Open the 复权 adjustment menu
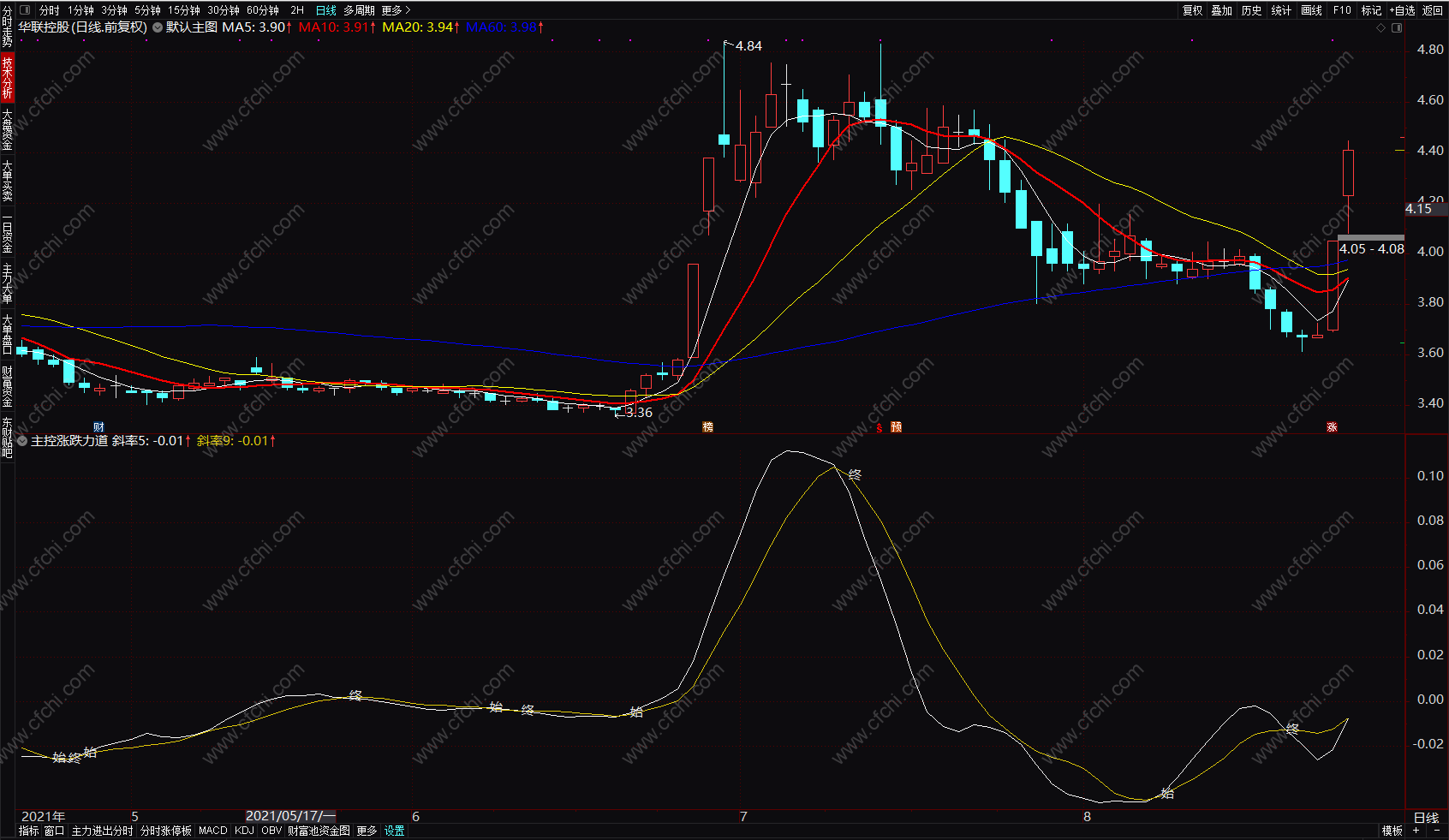This screenshot has height=840, width=1449. click(1192, 10)
